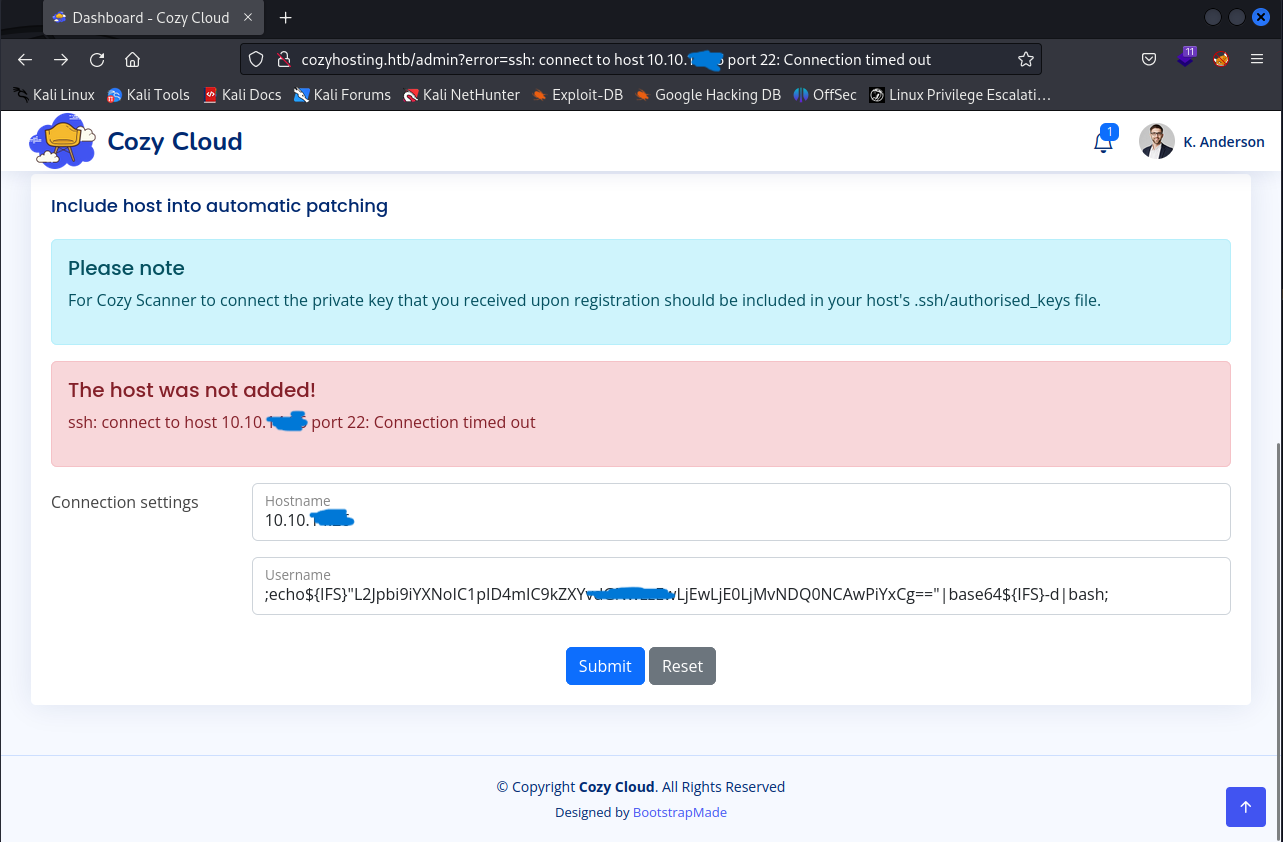Select the Dashboard - Cozy Cloud tab
Viewport: 1283px width, 842px height.
tap(150, 18)
